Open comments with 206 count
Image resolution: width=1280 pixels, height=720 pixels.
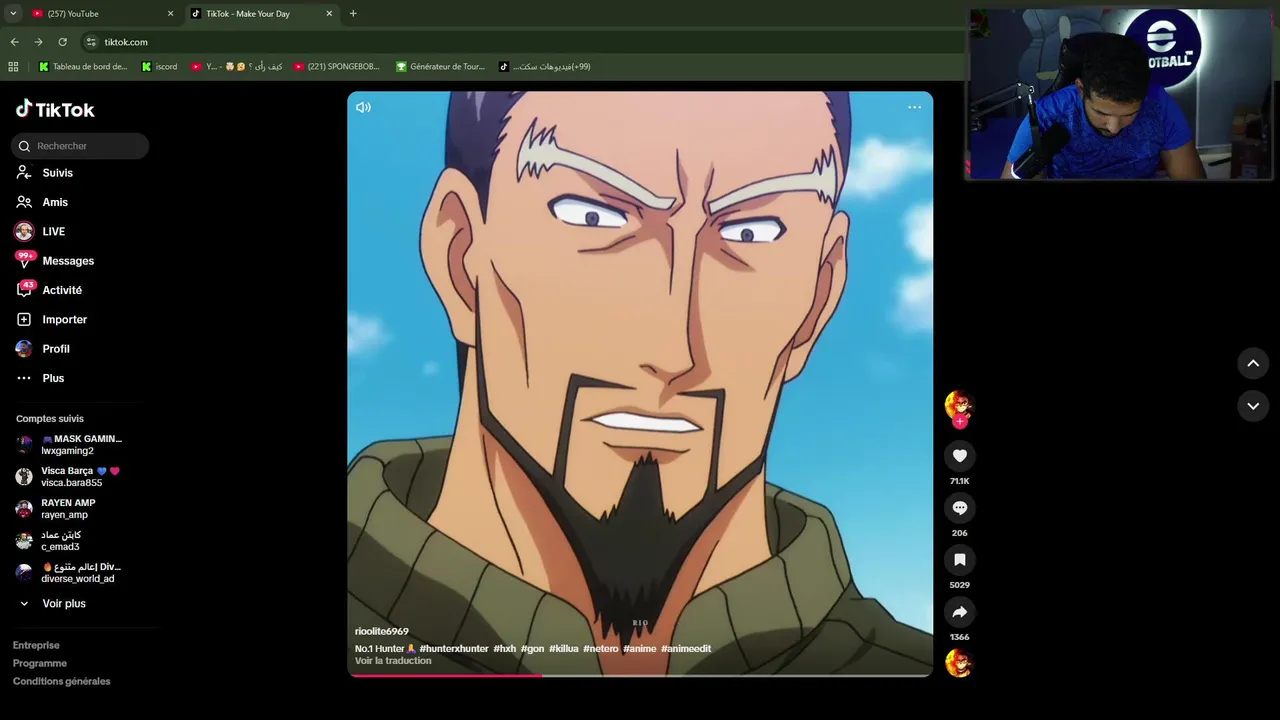click(x=959, y=508)
